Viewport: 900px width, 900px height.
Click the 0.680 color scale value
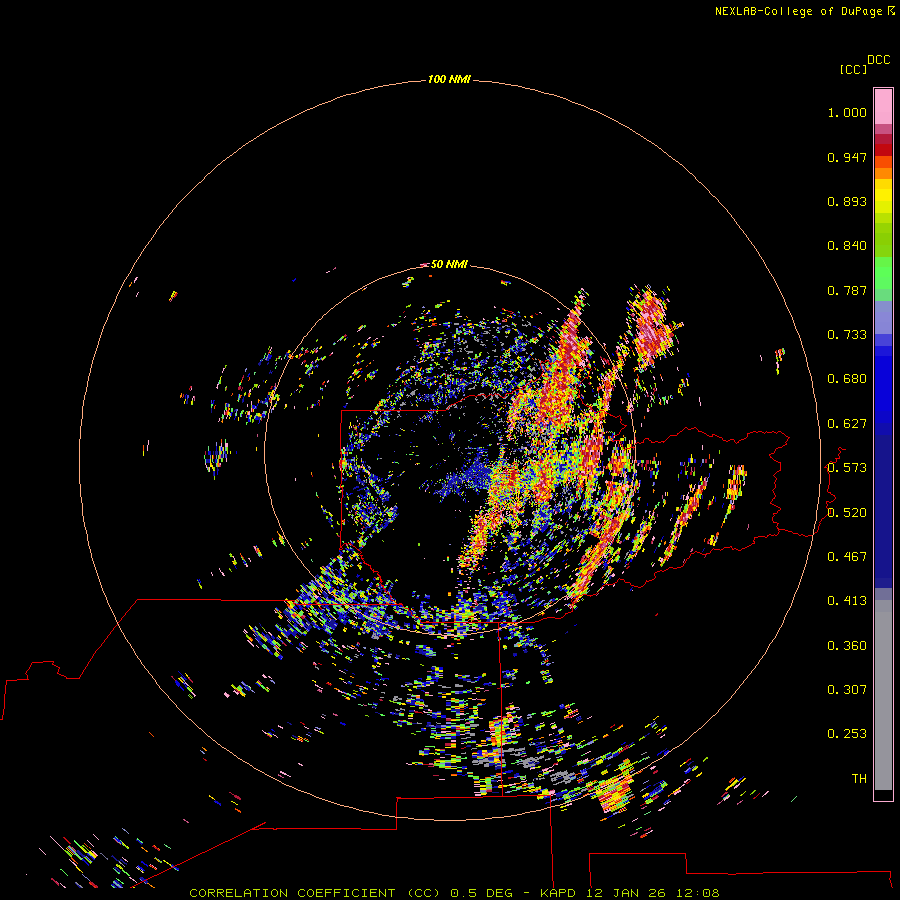pyautogui.click(x=847, y=379)
